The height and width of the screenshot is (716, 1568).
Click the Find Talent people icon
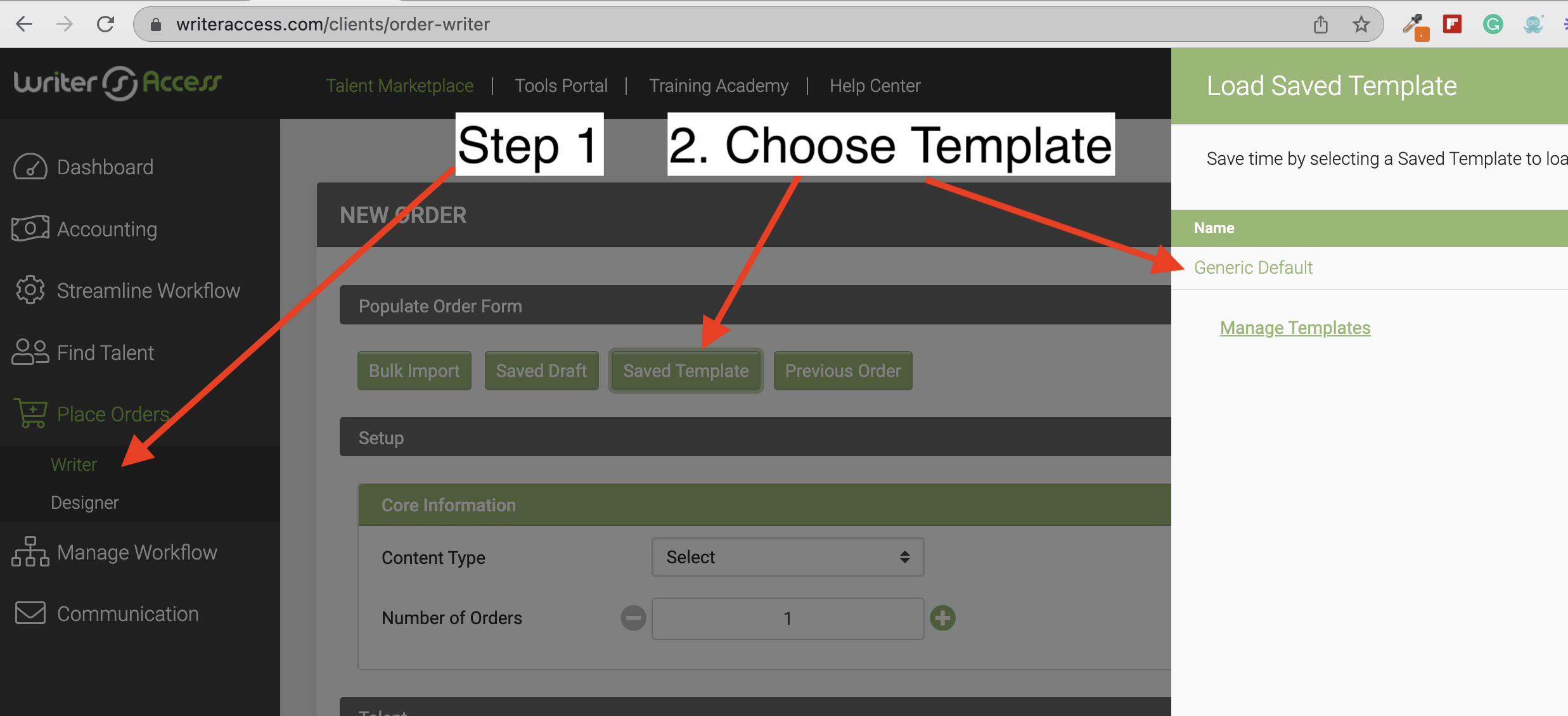[30, 352]
